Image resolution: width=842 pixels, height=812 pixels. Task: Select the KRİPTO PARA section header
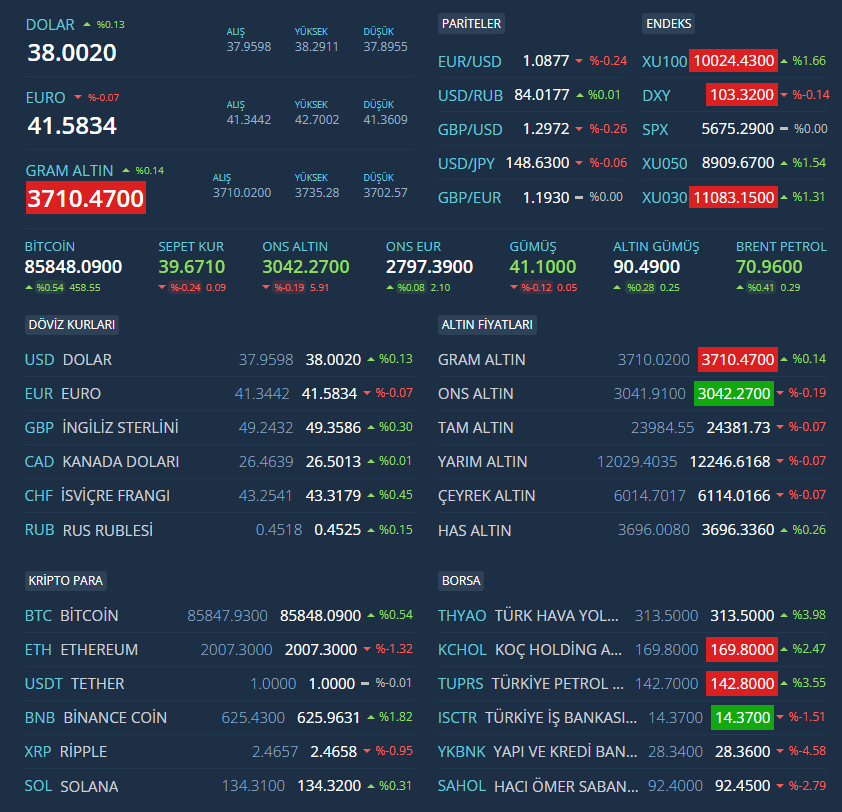[65, 580]
